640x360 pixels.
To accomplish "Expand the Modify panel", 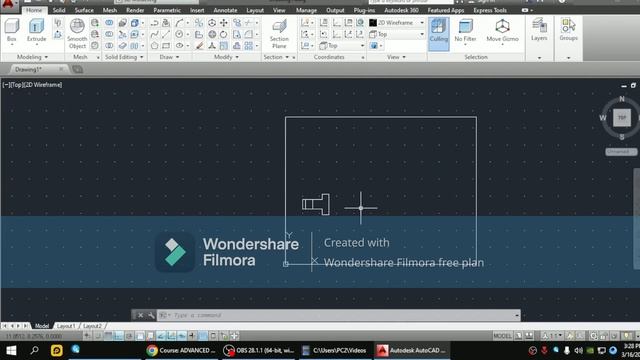I will click(226, 57).
